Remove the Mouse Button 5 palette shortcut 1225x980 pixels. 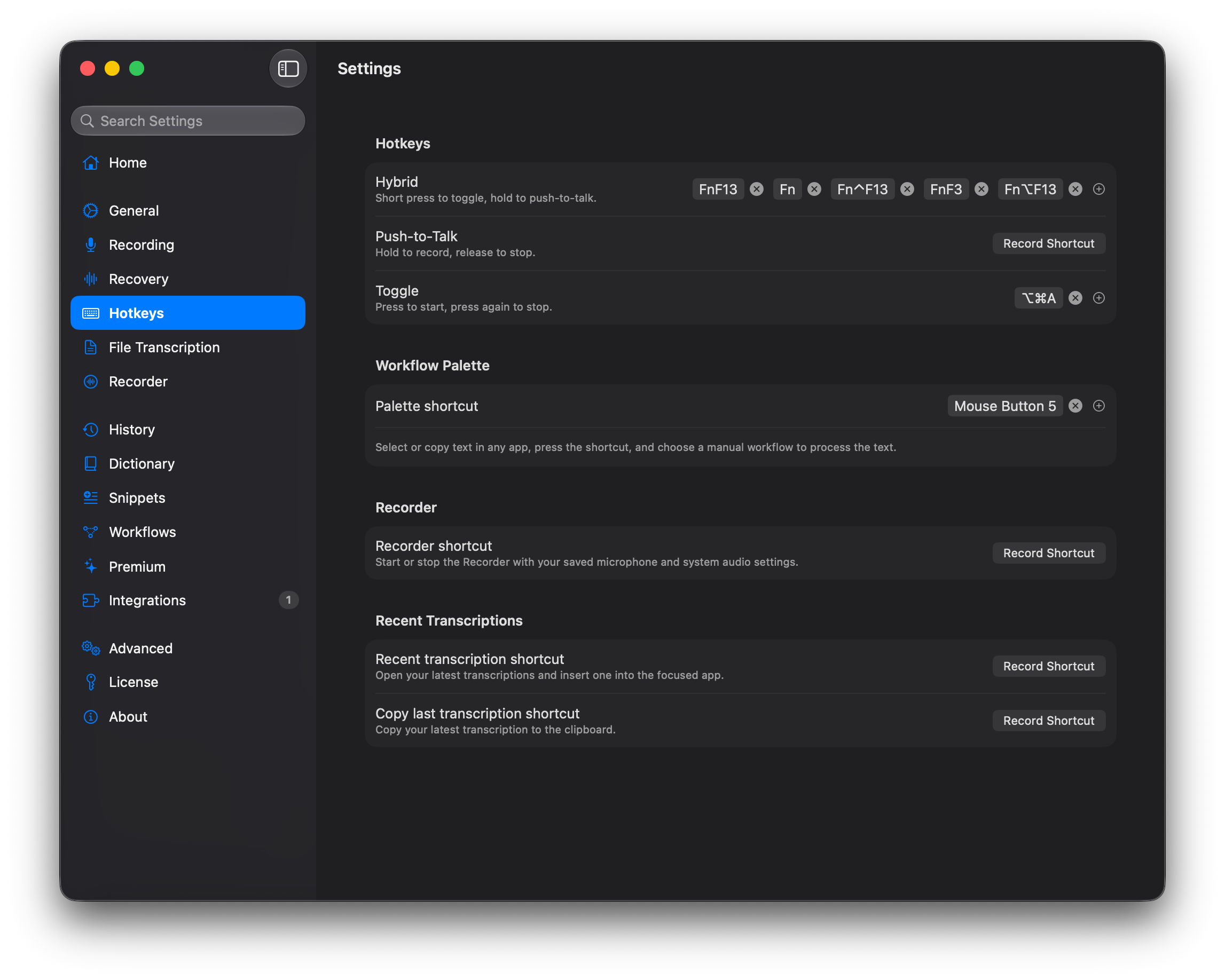[1075, 406]
